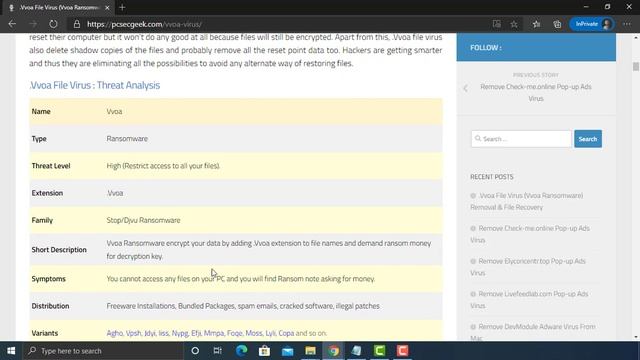The width and height of the screenshot is (640, 360).
Task: Select the 'Ransomware' Type cell
Action: click(127, 138)
